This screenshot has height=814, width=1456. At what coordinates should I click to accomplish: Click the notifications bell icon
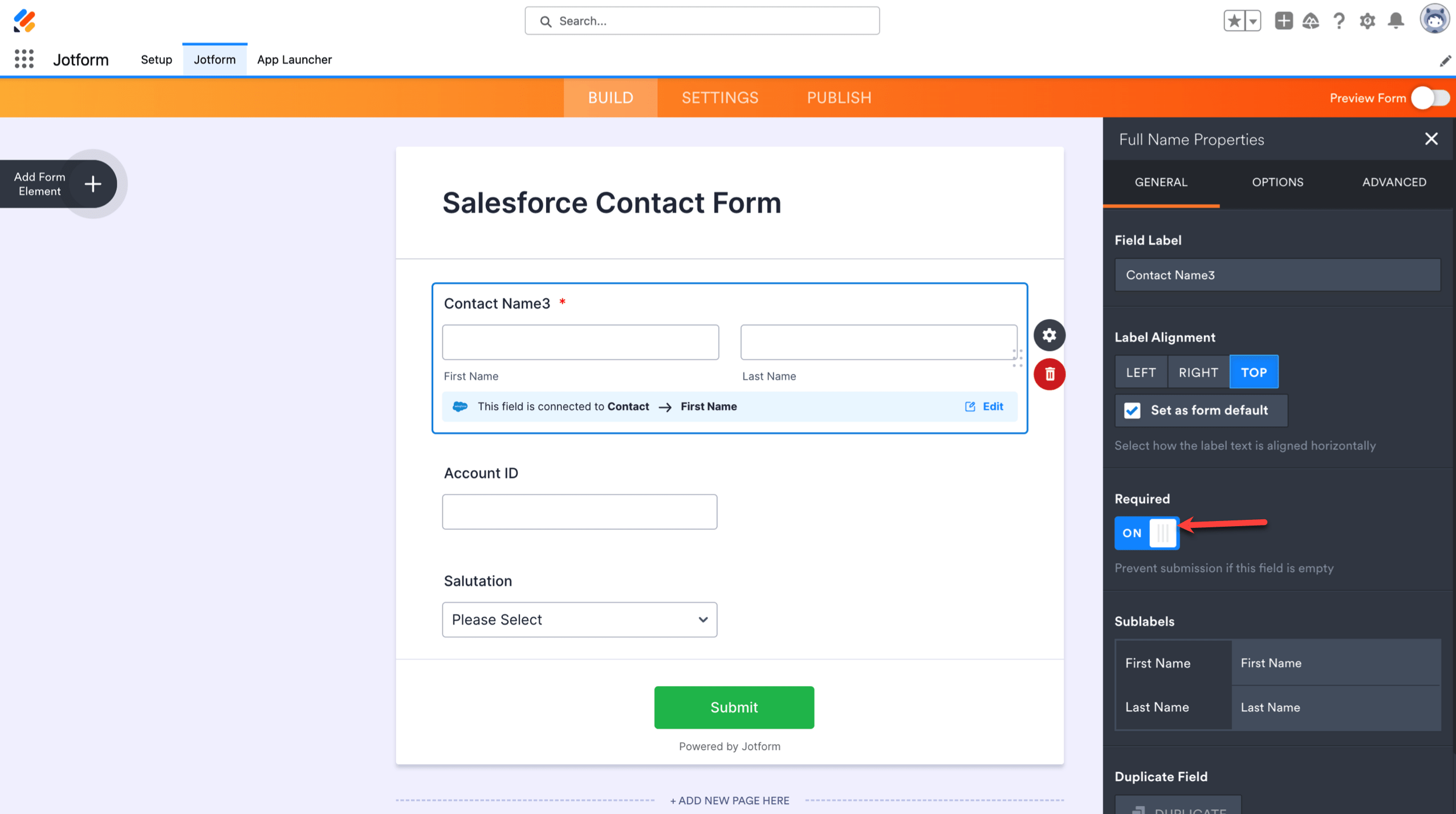coord(1396,21)
